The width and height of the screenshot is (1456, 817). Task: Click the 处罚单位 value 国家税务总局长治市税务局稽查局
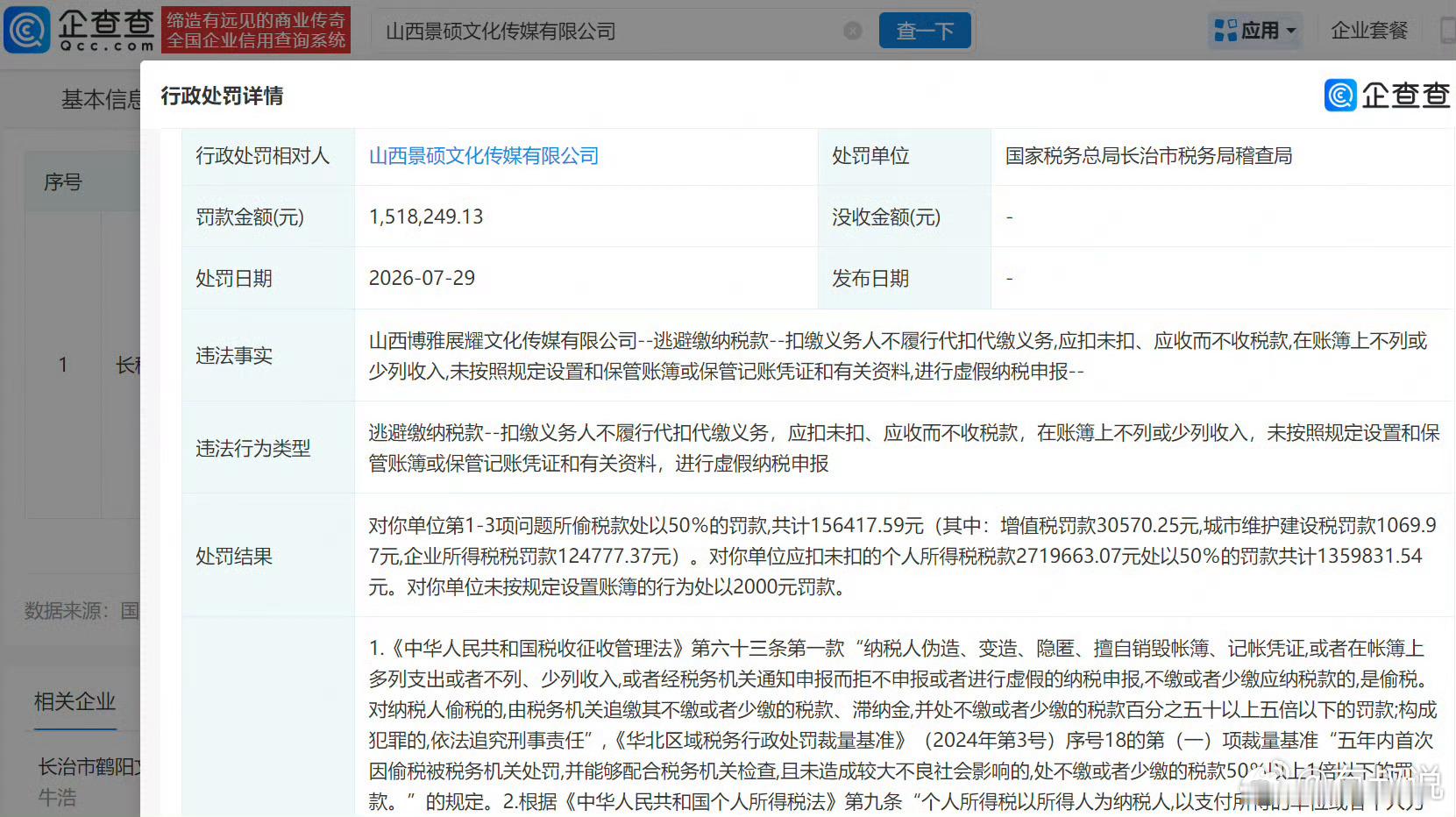click(x=1148, y=156)
